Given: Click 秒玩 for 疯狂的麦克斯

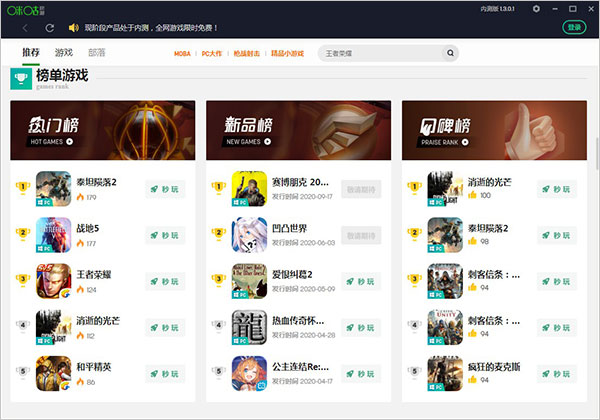Looking at the screenshot, I should [x=557, y=374].
